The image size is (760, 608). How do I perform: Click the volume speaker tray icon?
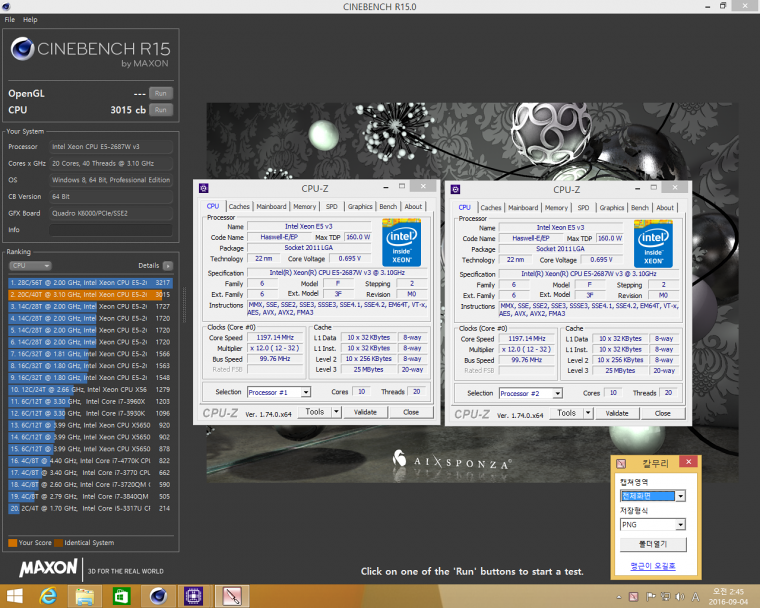[681, 596]
